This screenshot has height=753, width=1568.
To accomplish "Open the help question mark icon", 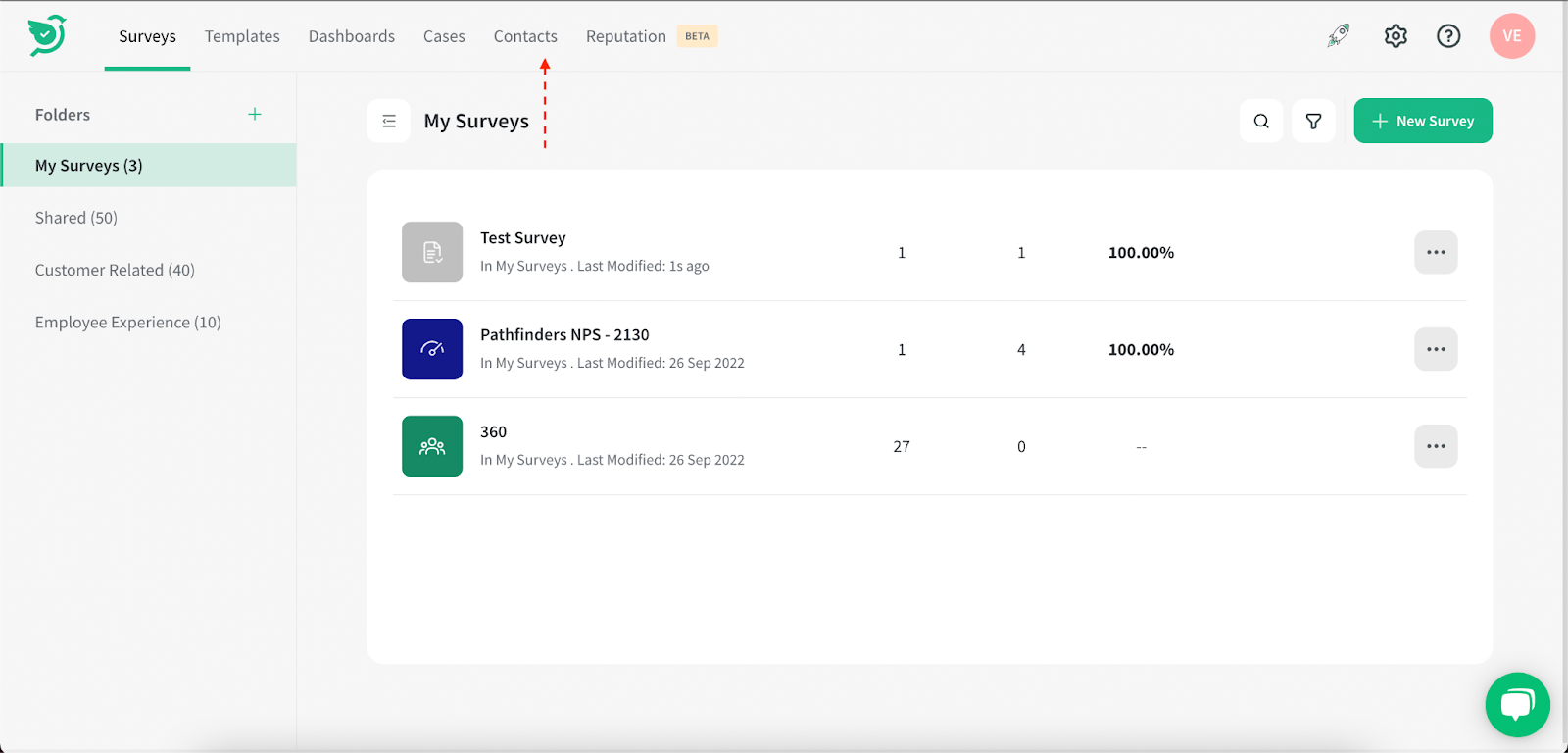I will coord(1448,36).
